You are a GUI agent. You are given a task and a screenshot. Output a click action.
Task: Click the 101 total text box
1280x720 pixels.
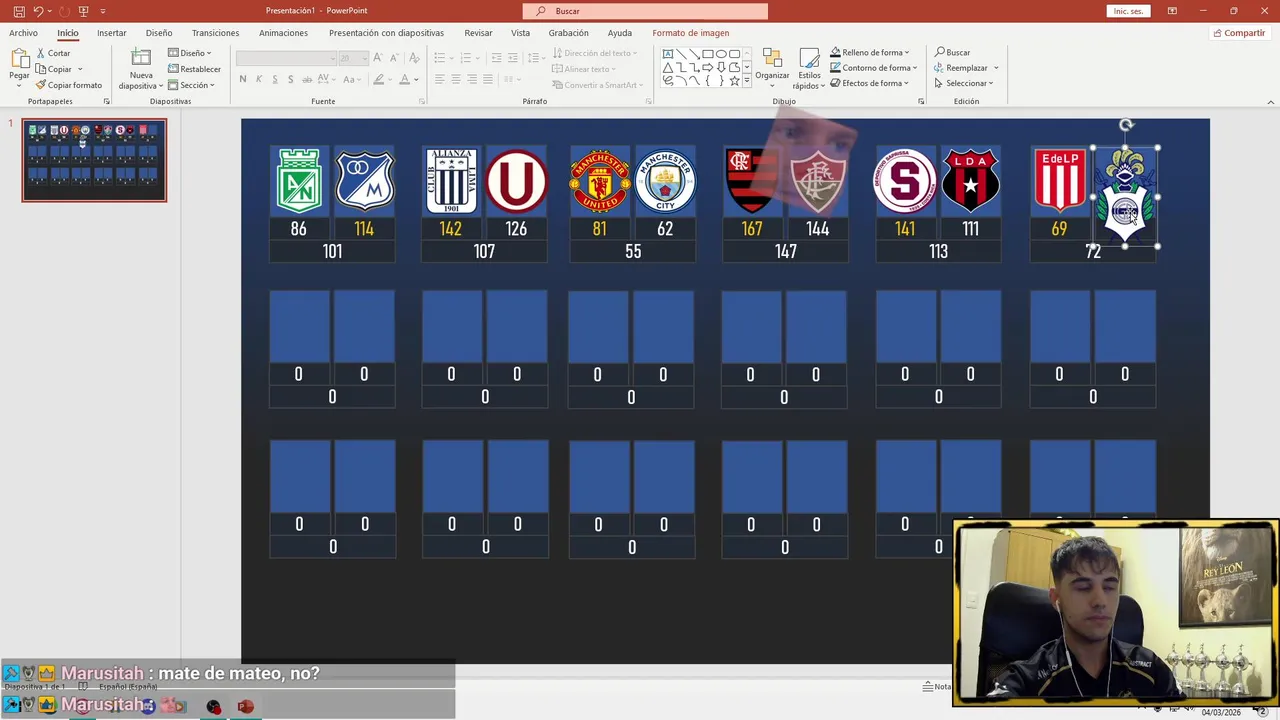point(332,252)
